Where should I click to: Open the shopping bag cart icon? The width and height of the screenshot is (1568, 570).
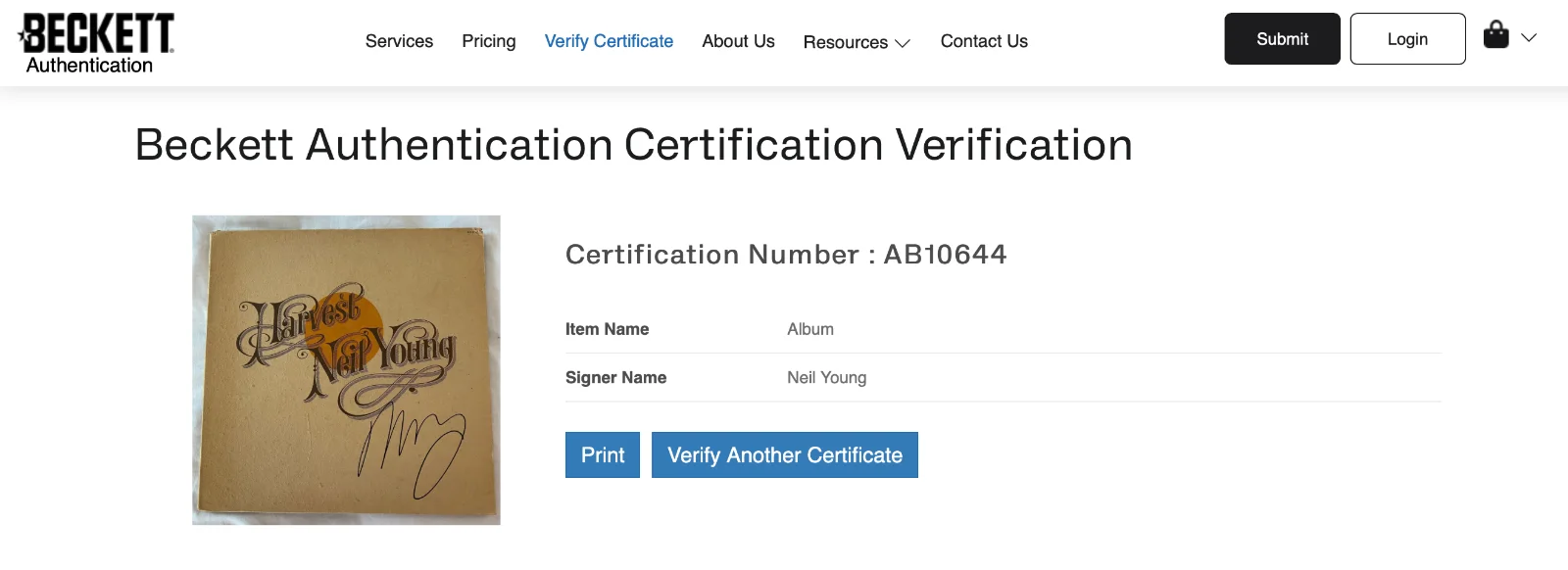(x=1495, y=35)
